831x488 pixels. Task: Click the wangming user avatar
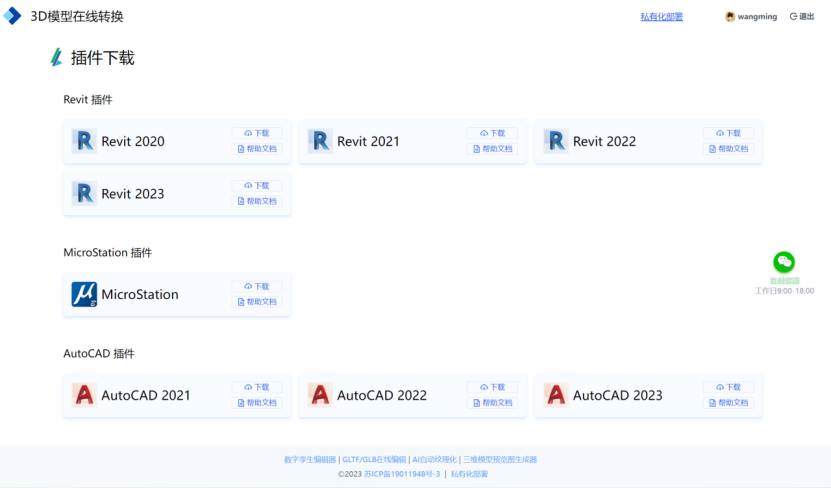click(730, 16)
